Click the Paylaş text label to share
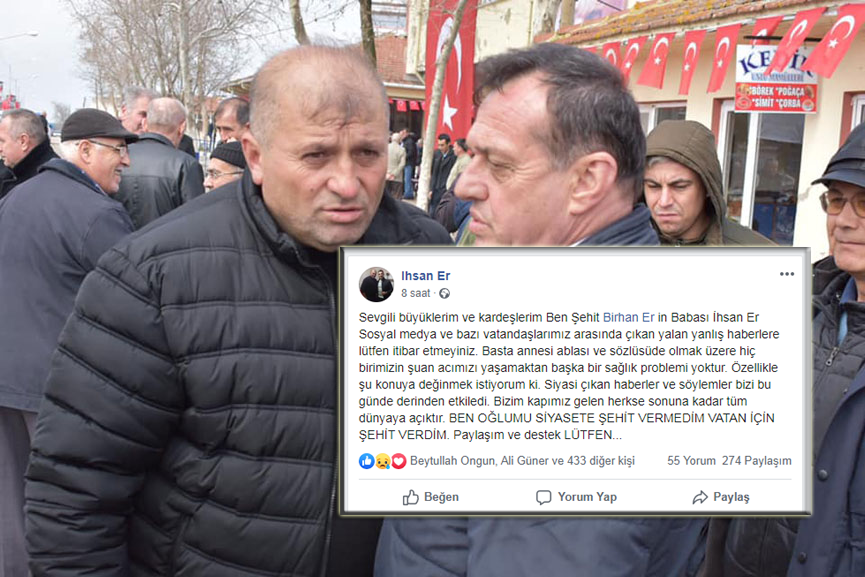The width and height of the screenshot is (865, 577). (x=731, y=498)
